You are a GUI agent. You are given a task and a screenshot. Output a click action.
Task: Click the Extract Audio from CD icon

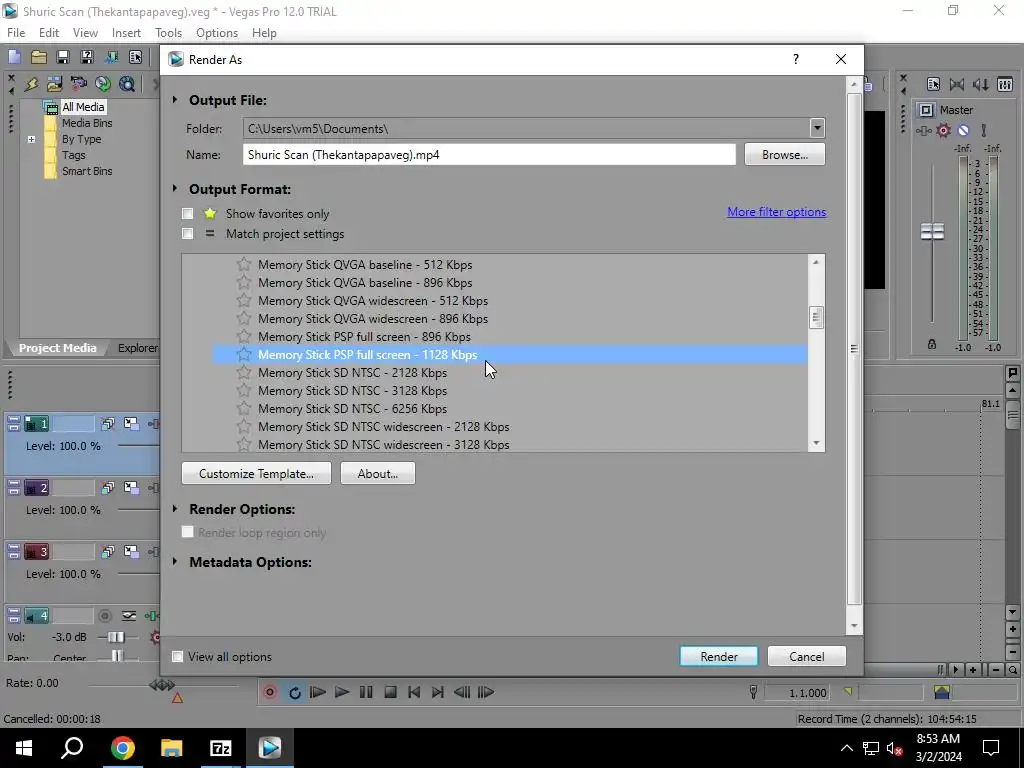click(103, 84)
